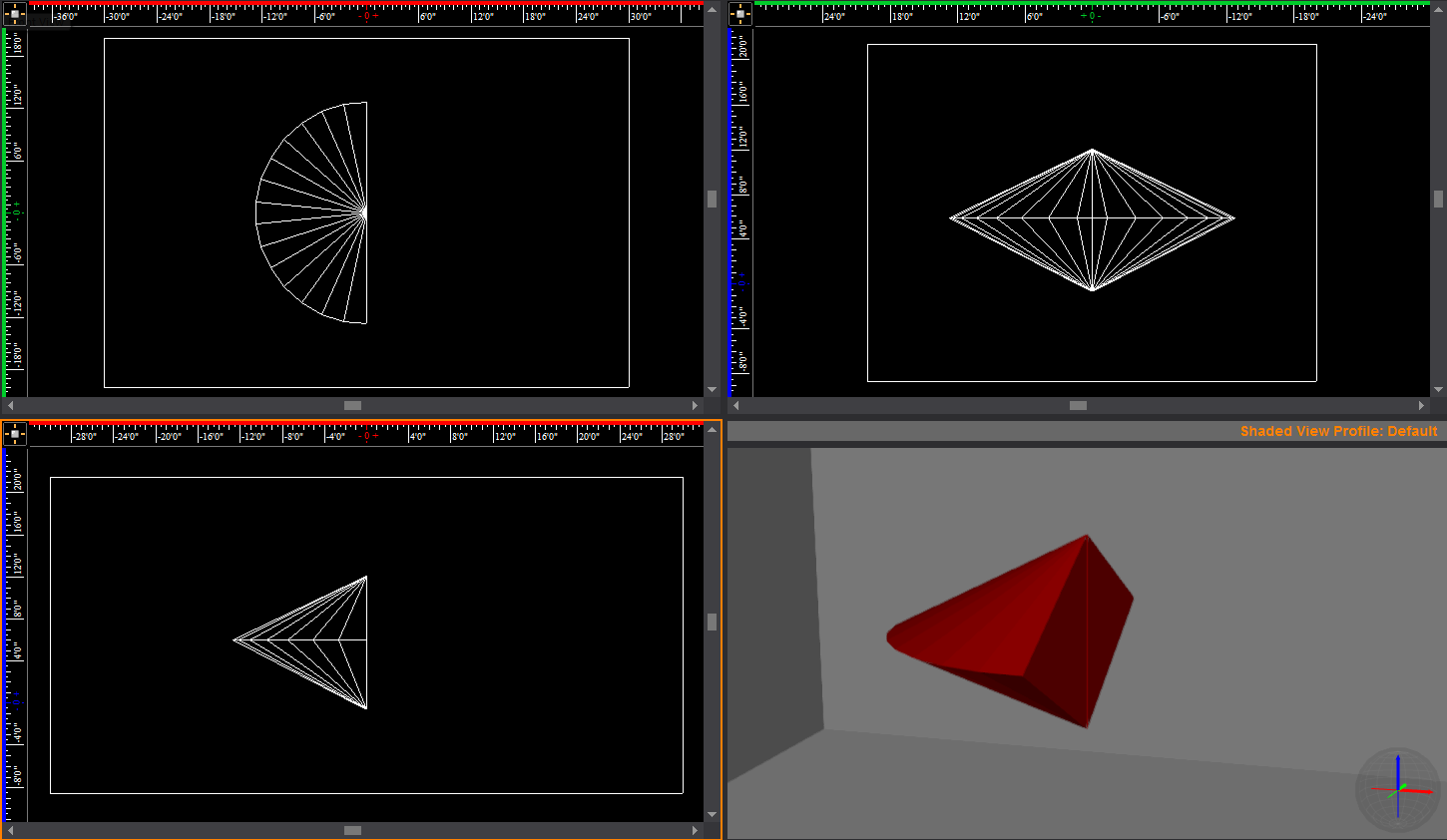Click the top-right viewport's ruler origin icon

(x=740, y=14)
